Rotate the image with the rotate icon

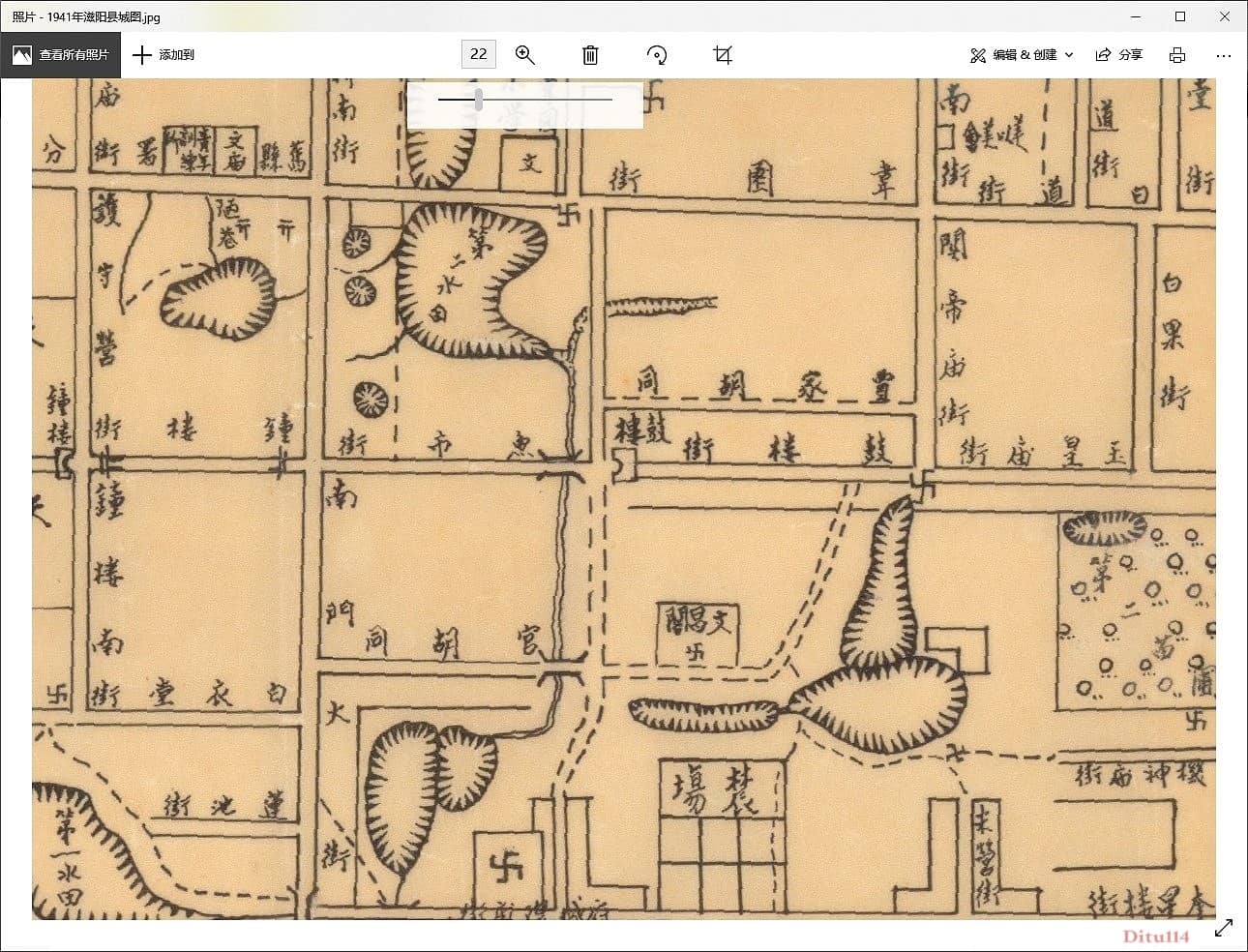[657, 55]
